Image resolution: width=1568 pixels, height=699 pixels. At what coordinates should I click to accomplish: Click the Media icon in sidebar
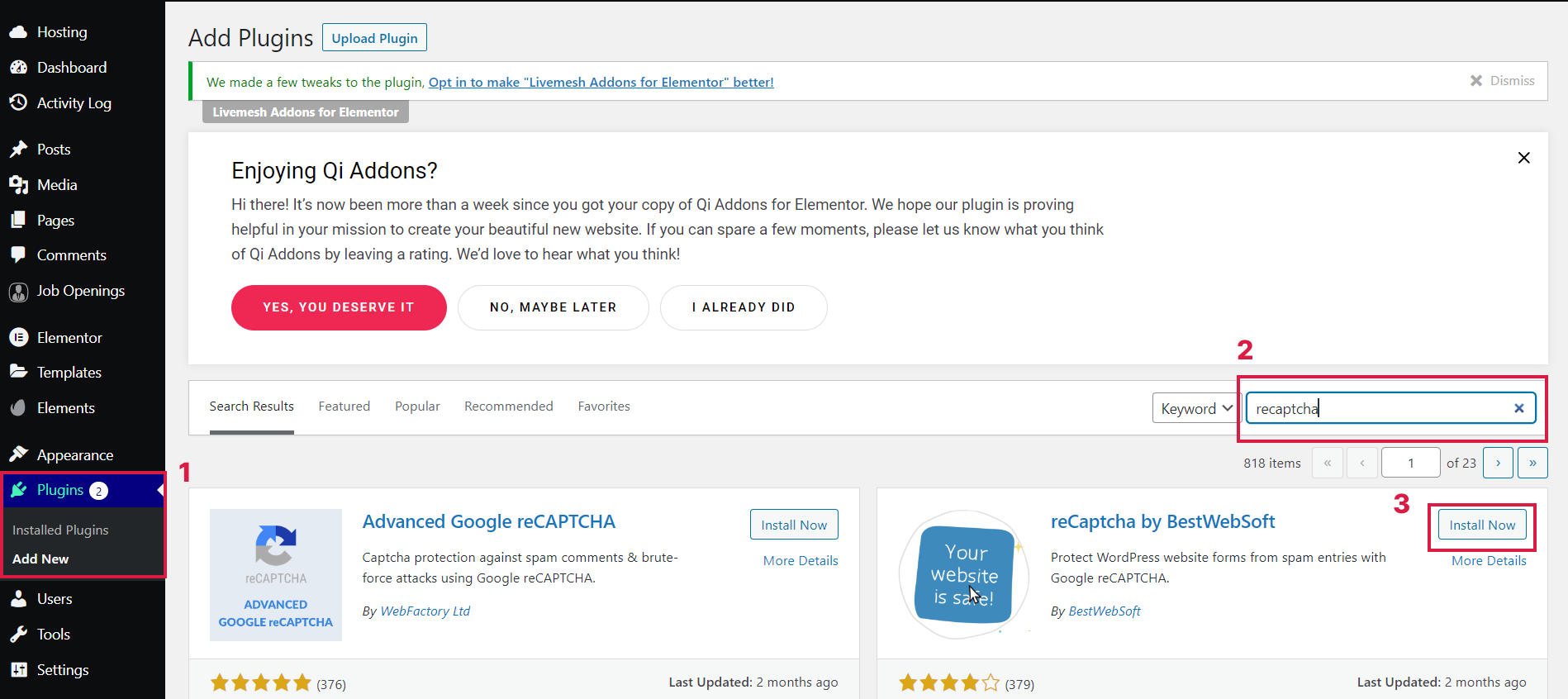pyautogui.click(x=18, y=185)
